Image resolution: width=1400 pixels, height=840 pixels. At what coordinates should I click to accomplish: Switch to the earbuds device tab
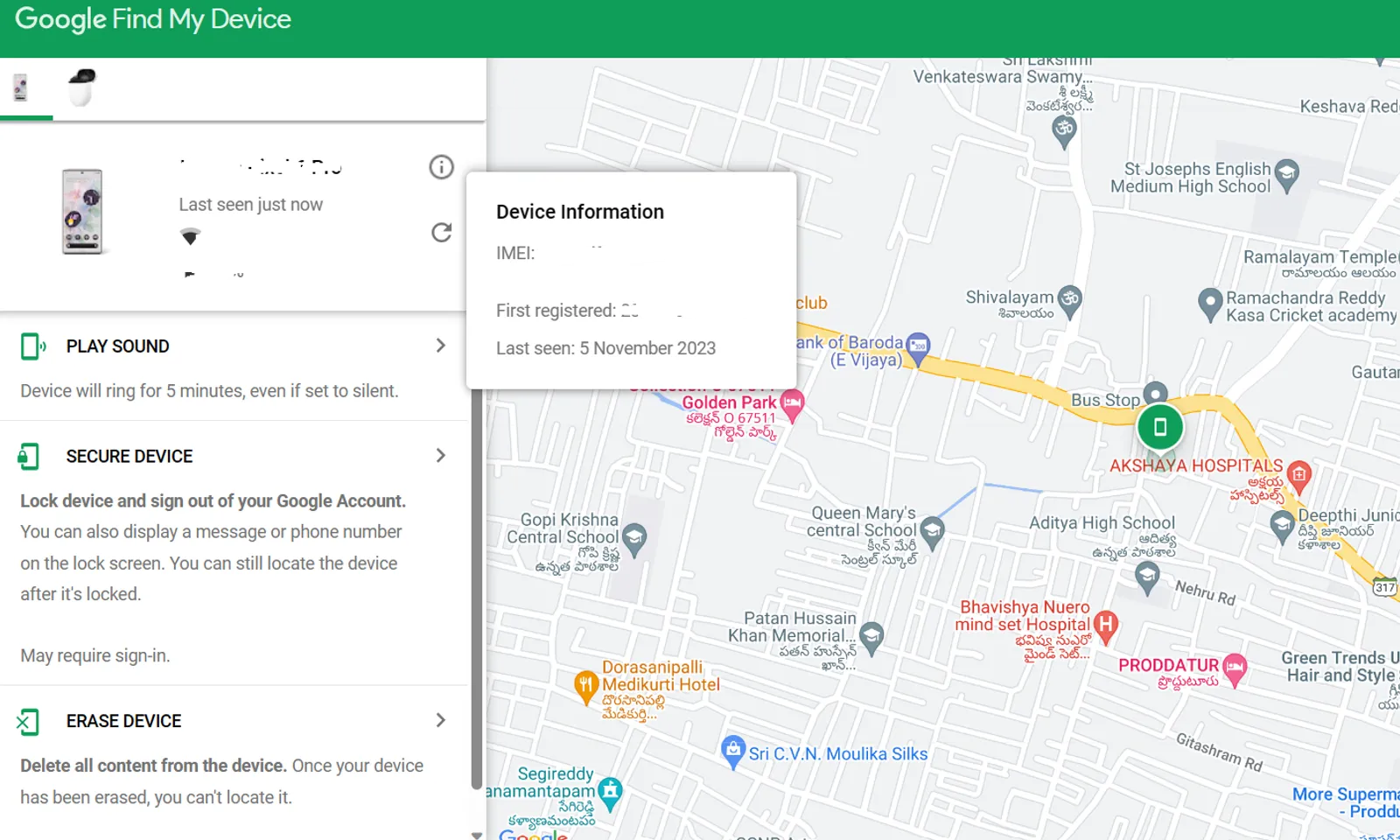[81, 87]
